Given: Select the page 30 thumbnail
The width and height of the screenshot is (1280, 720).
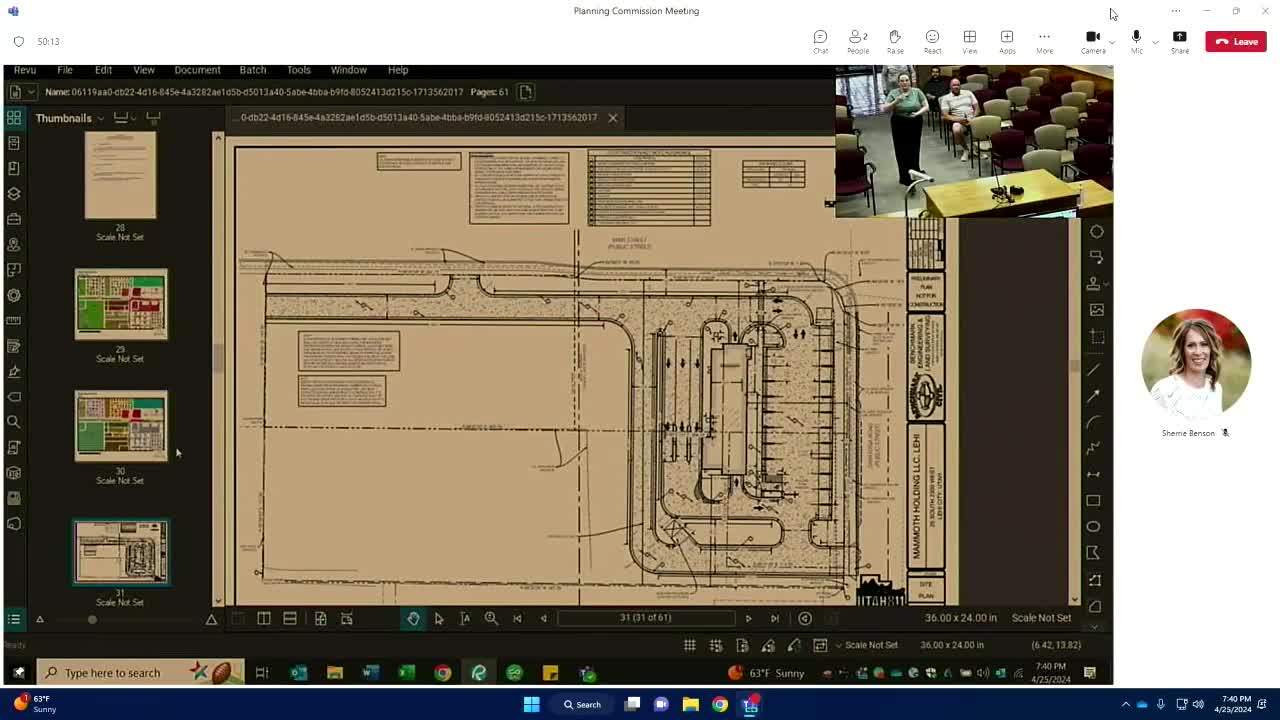Looking at the screenshot, I should coord(121,426).
